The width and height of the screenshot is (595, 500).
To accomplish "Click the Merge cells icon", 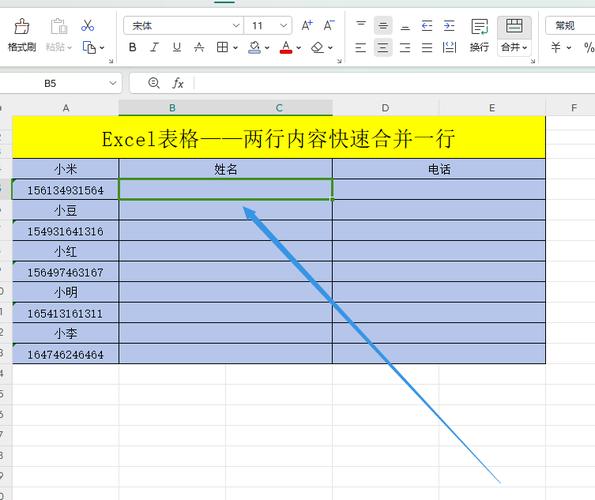I will (x=514, y=27).
